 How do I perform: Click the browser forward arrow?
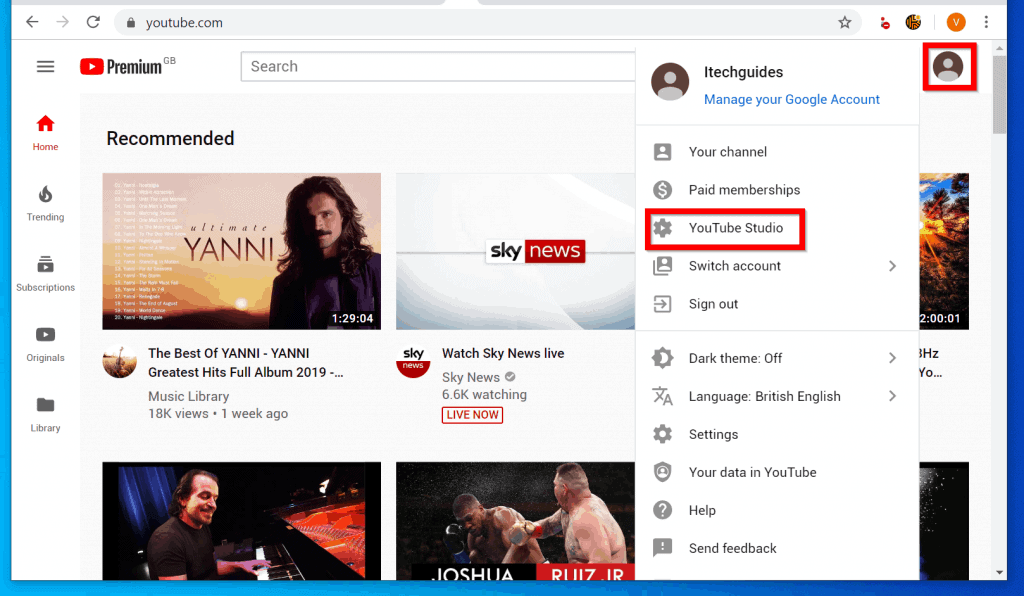click(63, 22)
